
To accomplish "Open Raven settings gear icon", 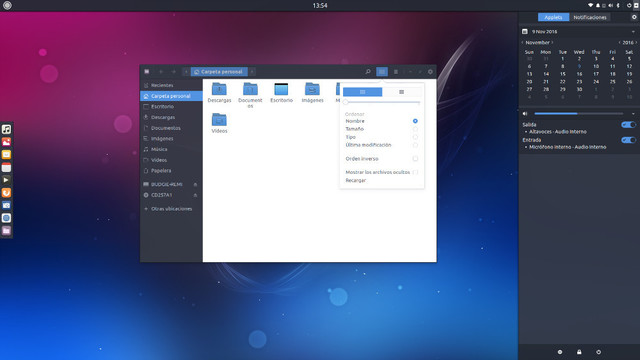I will (634, 17).
